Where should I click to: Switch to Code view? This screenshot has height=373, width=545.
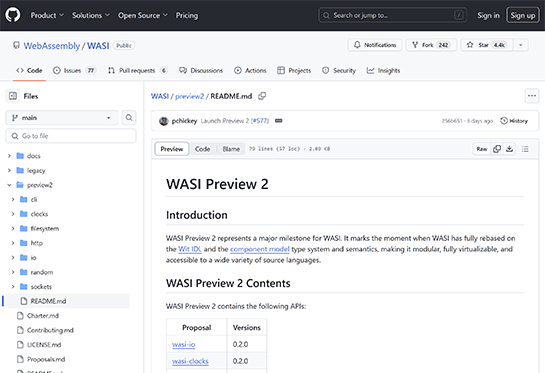pyautogui.click(x=202, y=149)
